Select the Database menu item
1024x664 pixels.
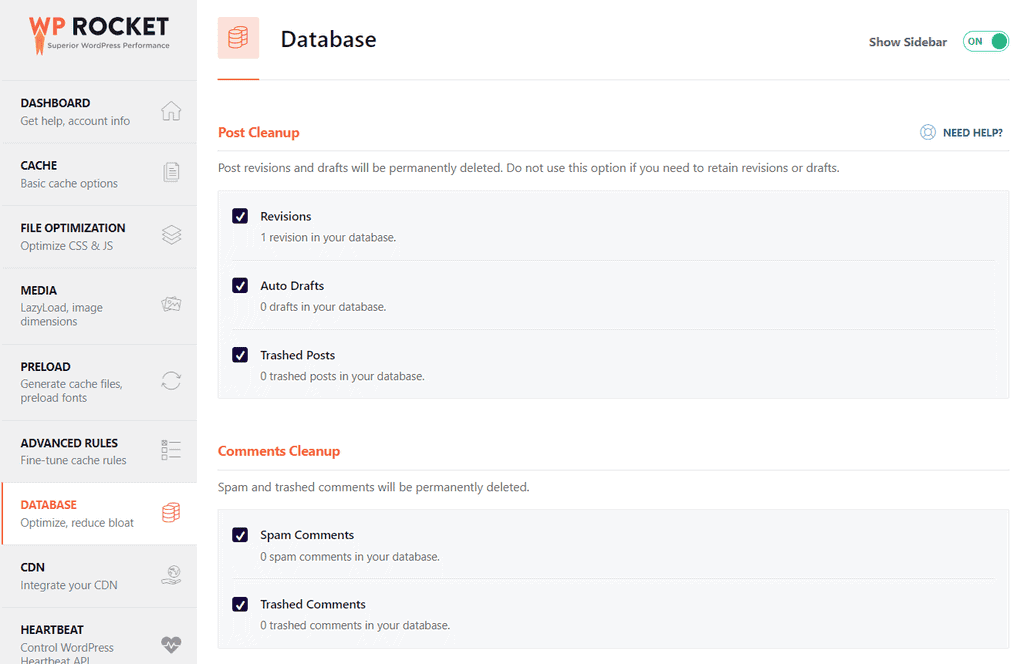pos(99,513)
